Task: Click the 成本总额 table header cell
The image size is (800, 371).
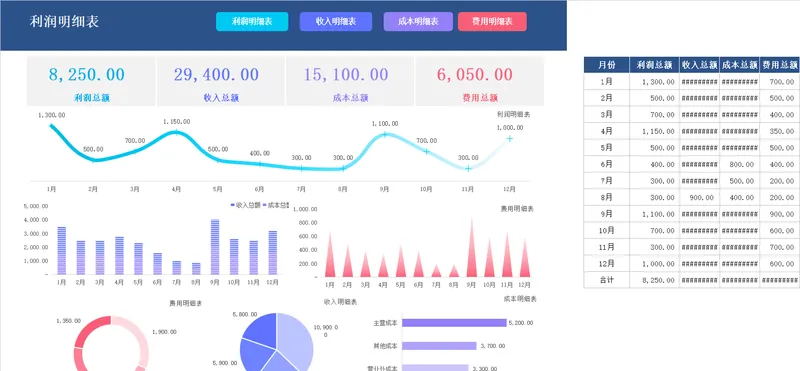Action: click(x=739, y=65)
